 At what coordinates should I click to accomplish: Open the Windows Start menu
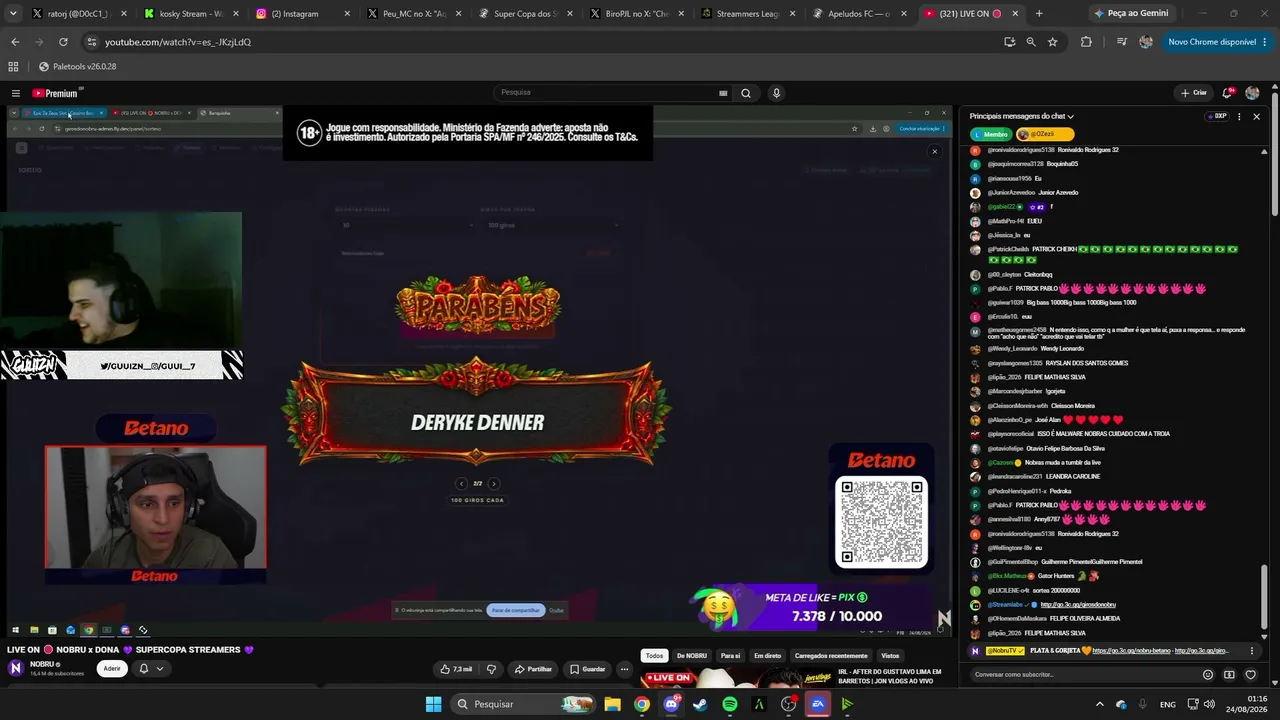pos(433,704)
